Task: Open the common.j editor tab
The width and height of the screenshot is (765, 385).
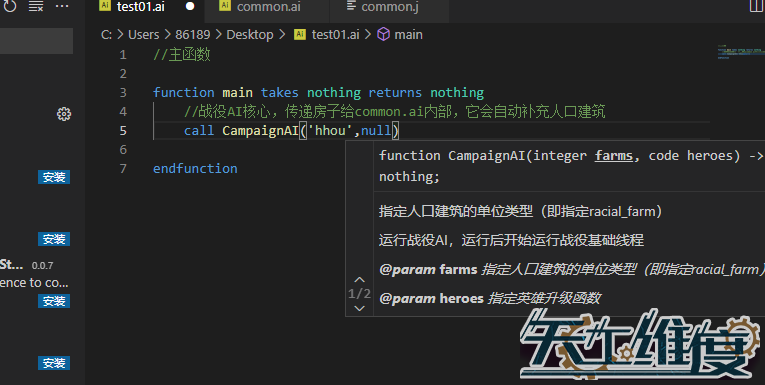Action: [390, 7]
